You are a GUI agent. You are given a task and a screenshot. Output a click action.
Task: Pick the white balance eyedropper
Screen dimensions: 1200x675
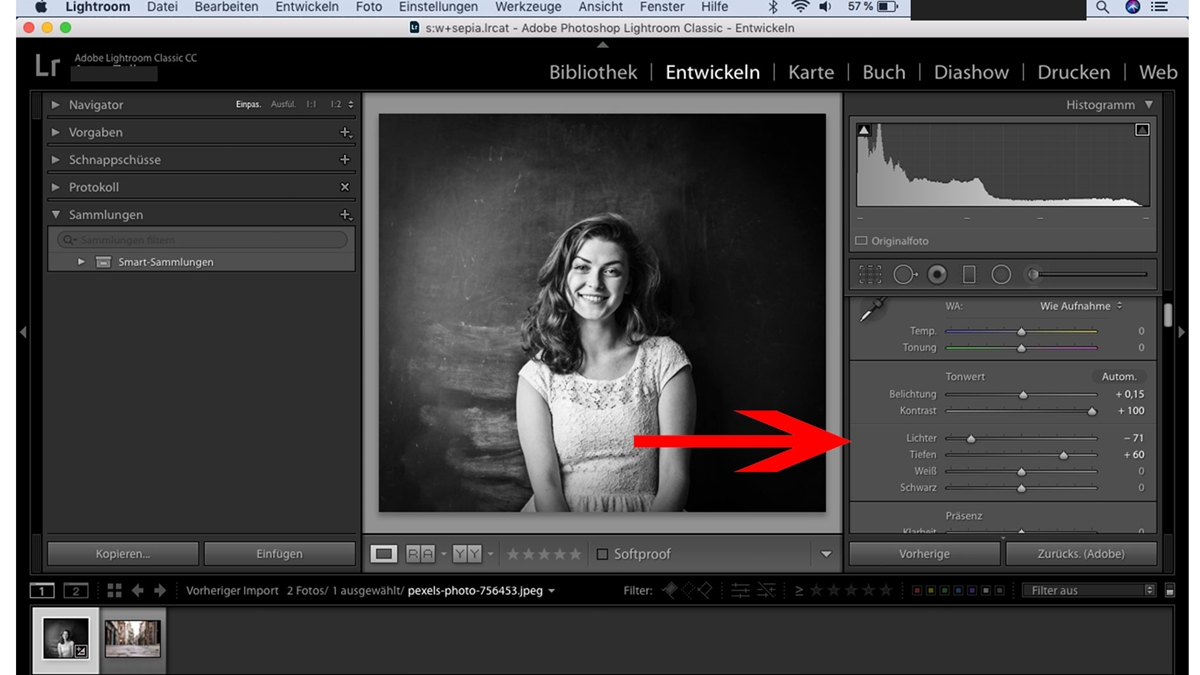pyautogui.click(x=872, y=310)
